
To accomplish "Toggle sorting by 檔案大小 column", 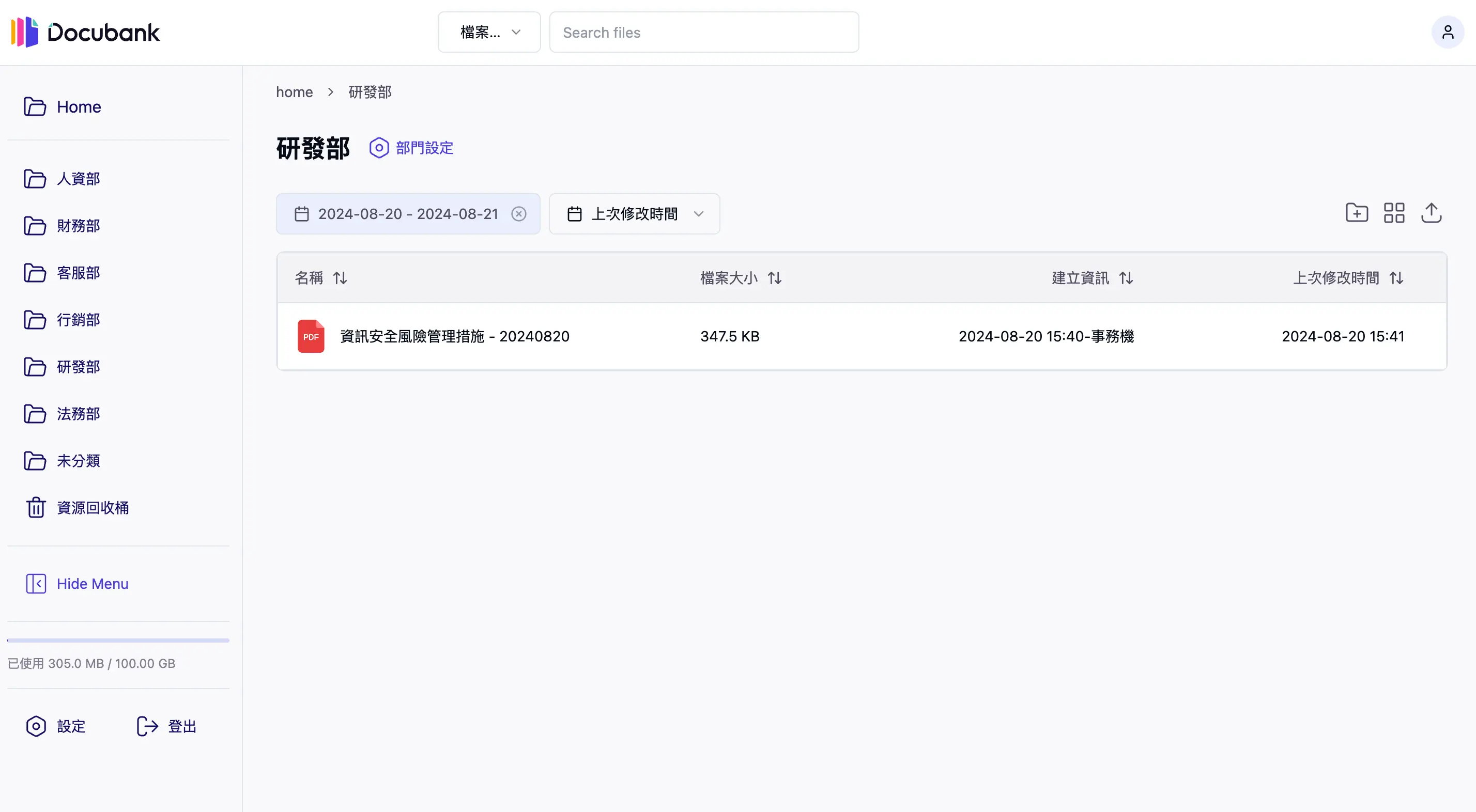I will click(x=775, y=278).
